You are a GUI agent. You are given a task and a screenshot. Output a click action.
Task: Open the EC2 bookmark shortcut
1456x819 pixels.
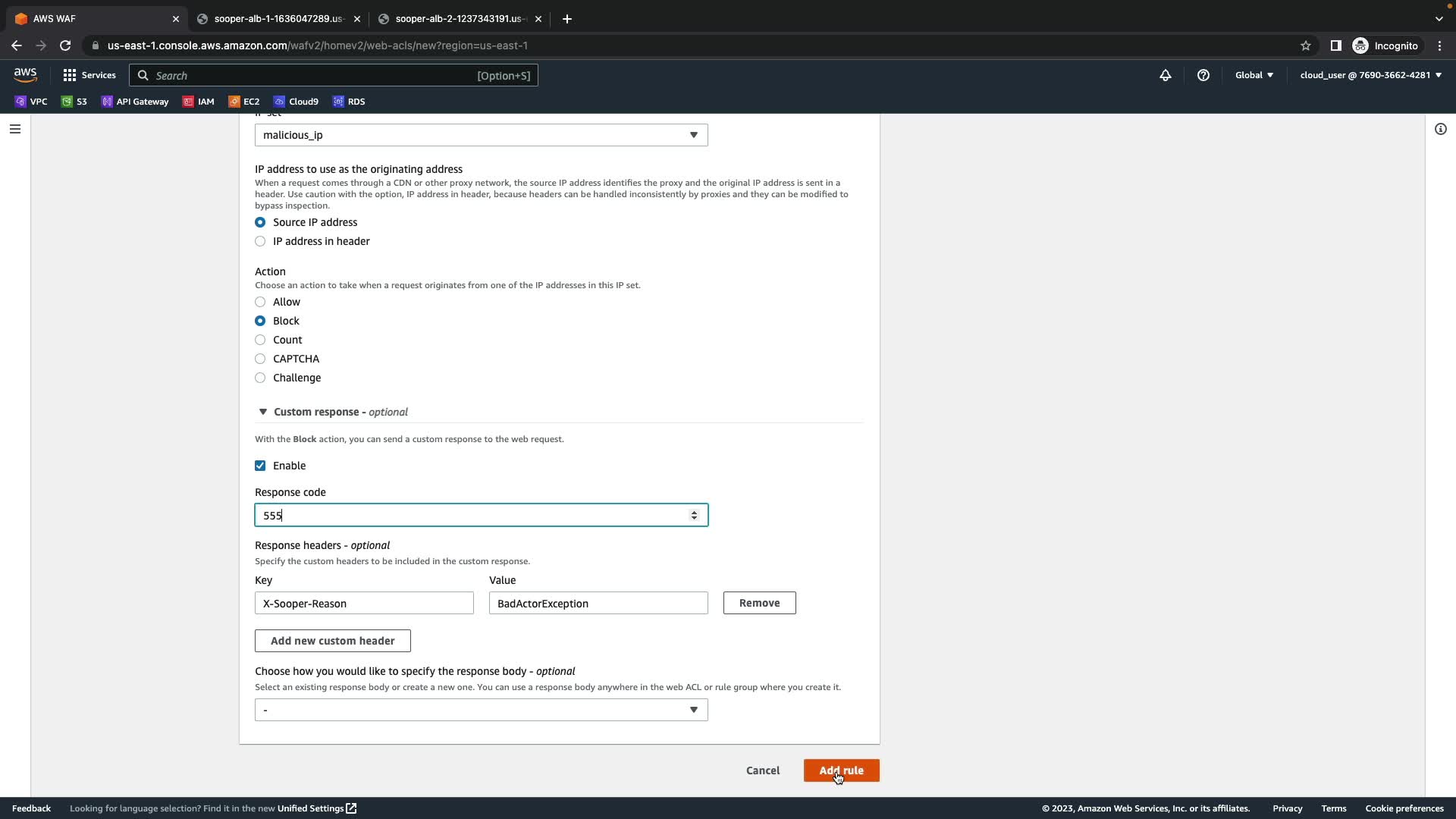coord(244,102)
